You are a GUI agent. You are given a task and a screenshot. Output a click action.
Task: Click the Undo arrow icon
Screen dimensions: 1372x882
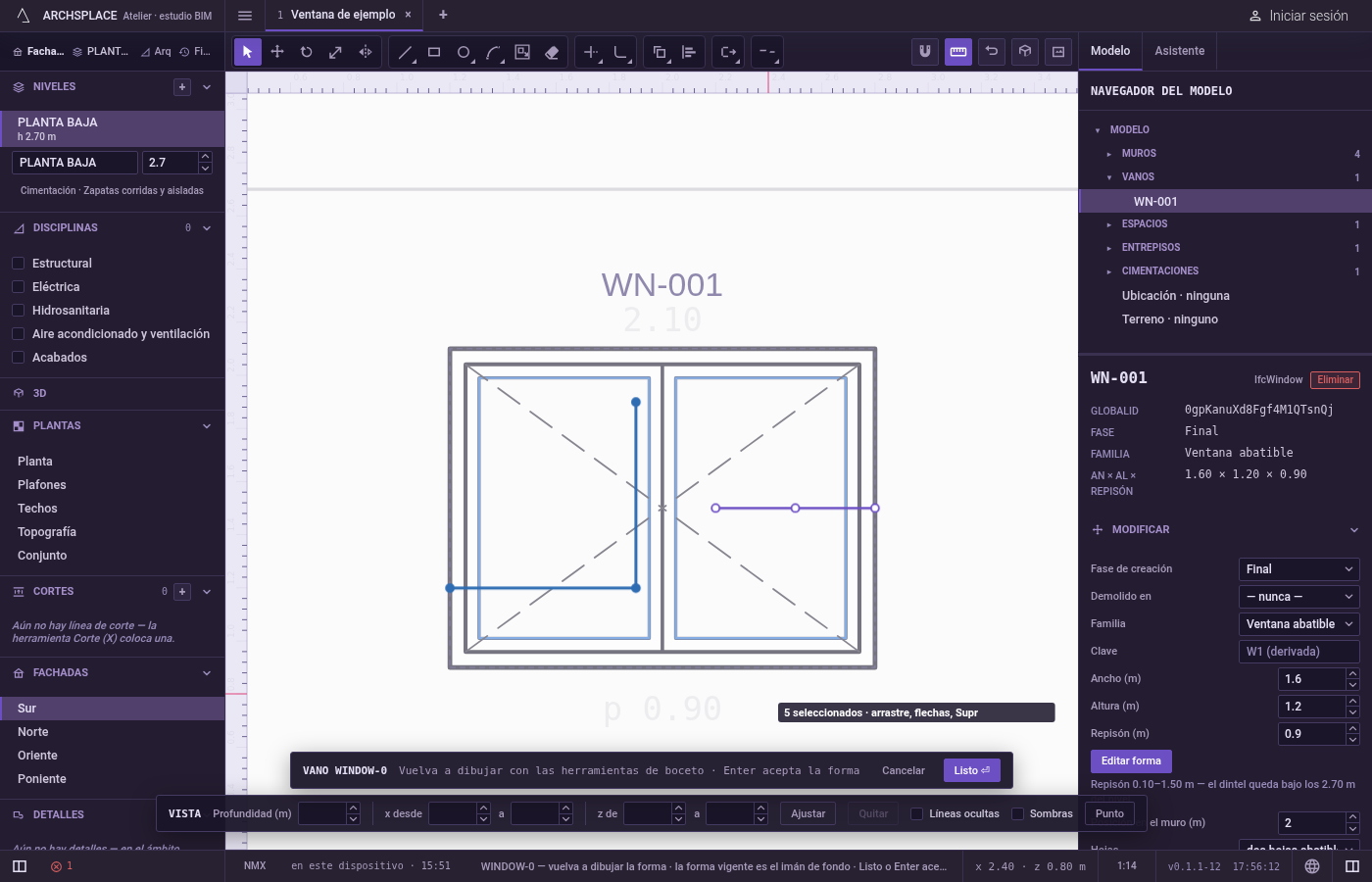(992, 52)
